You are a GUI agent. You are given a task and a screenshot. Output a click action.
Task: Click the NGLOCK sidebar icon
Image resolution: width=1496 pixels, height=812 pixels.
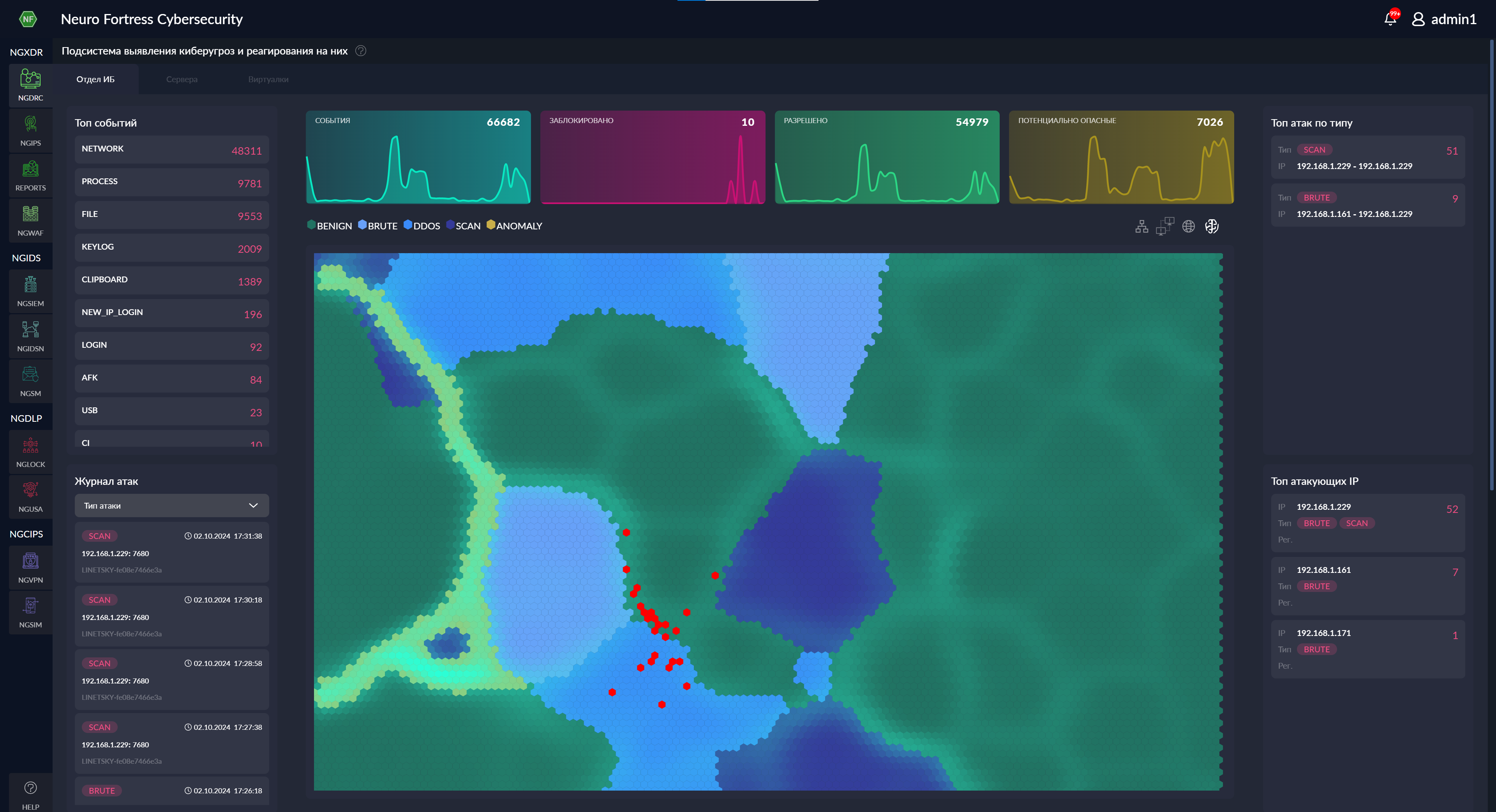[30, 452]
